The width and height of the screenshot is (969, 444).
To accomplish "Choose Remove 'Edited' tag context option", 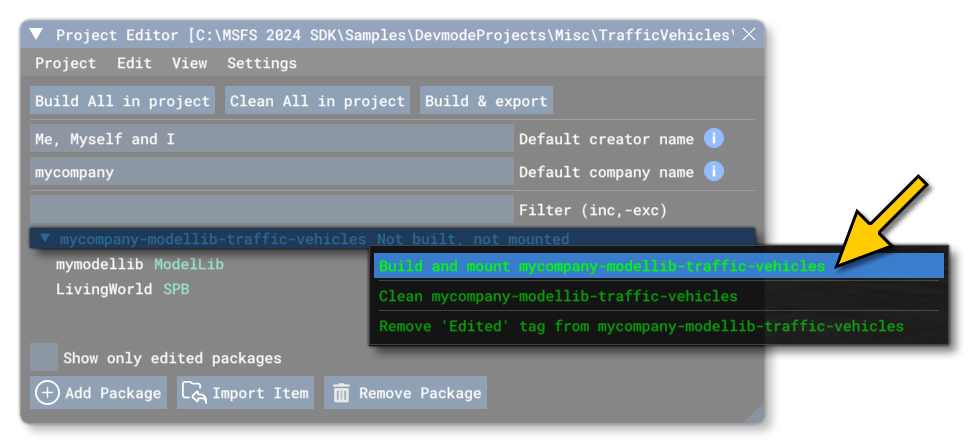I will [x=641, y=326].
